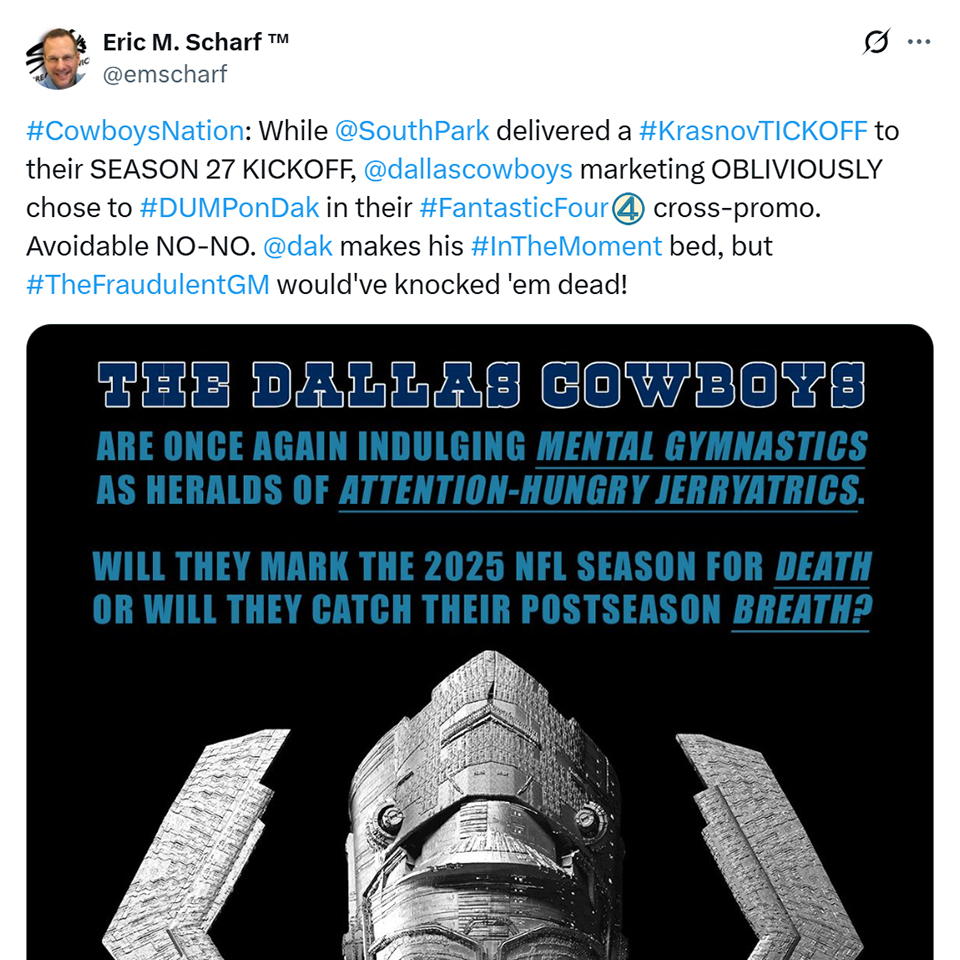This screenshot has height=960, width=960.
Task: Open the @emscharf handle link
Action: coord(165,74)
